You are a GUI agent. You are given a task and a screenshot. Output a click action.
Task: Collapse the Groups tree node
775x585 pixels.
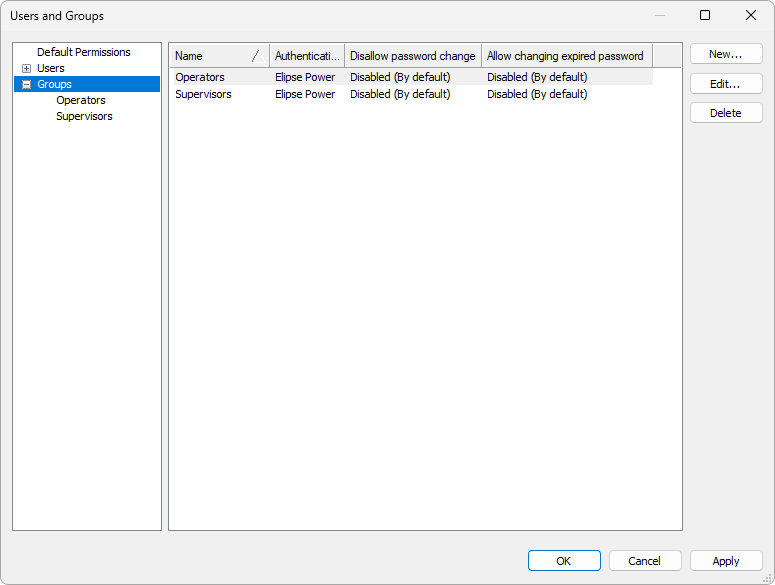click(x=26, y=85)
